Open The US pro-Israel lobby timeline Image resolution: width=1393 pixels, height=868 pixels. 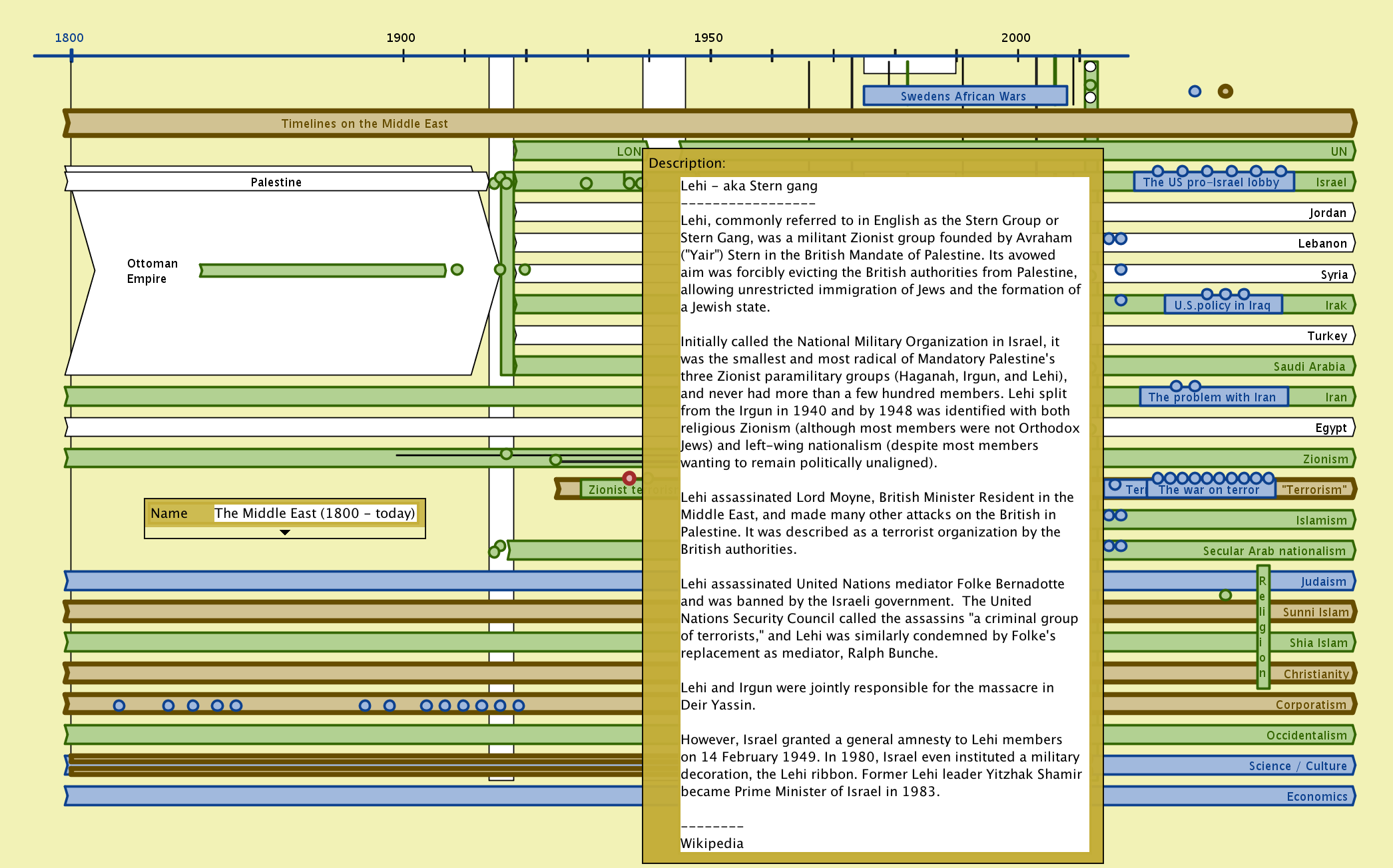point(1211,182)
